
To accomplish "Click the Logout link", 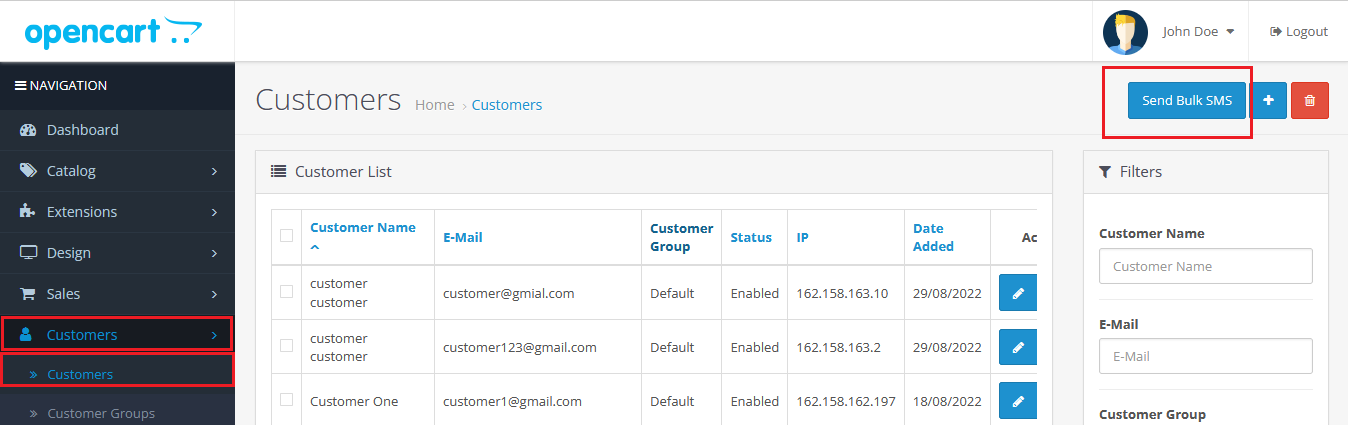I will (1299, 32).
